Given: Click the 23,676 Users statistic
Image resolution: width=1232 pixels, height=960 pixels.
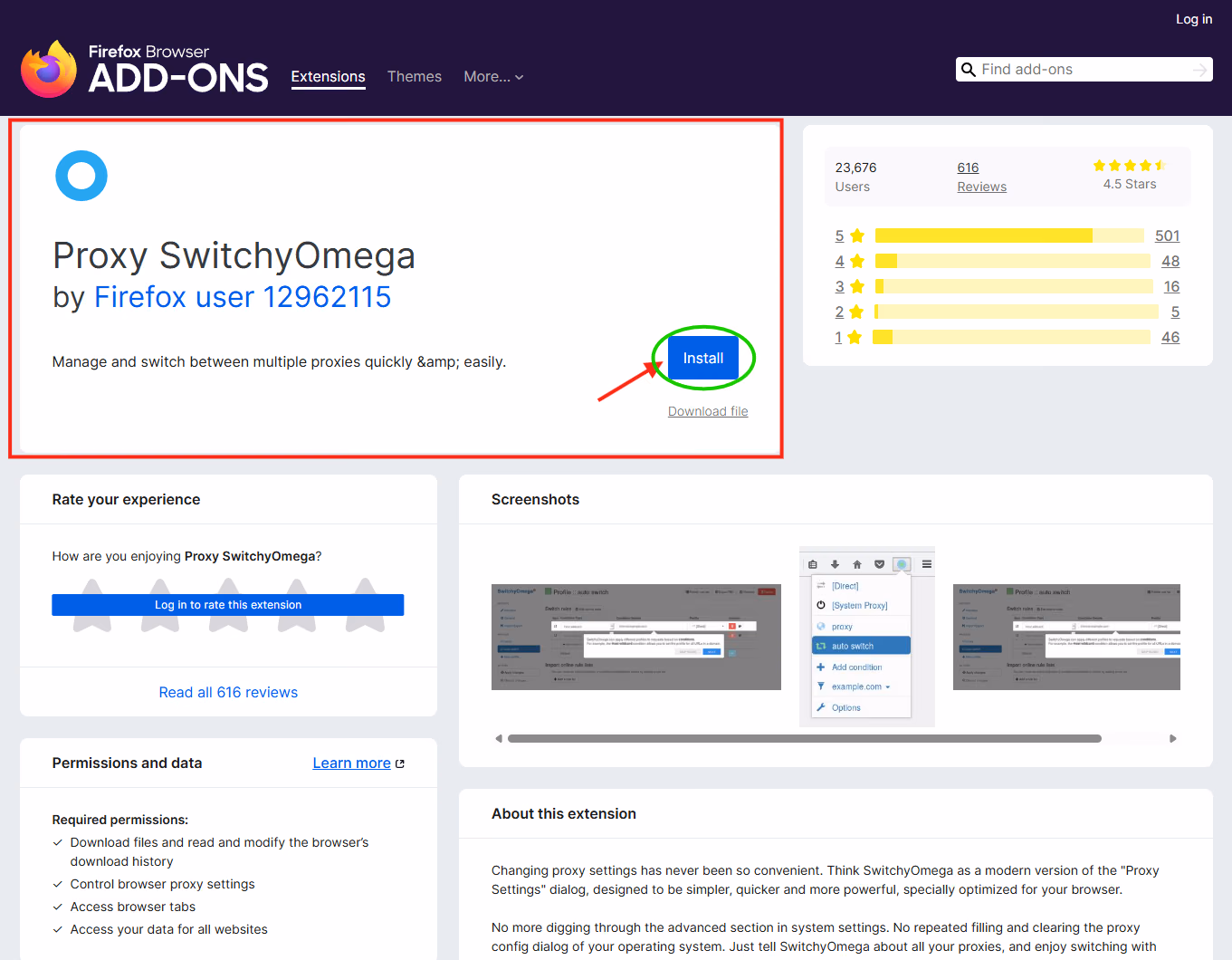Looking at the screenshot, I should tap(855, 177).
